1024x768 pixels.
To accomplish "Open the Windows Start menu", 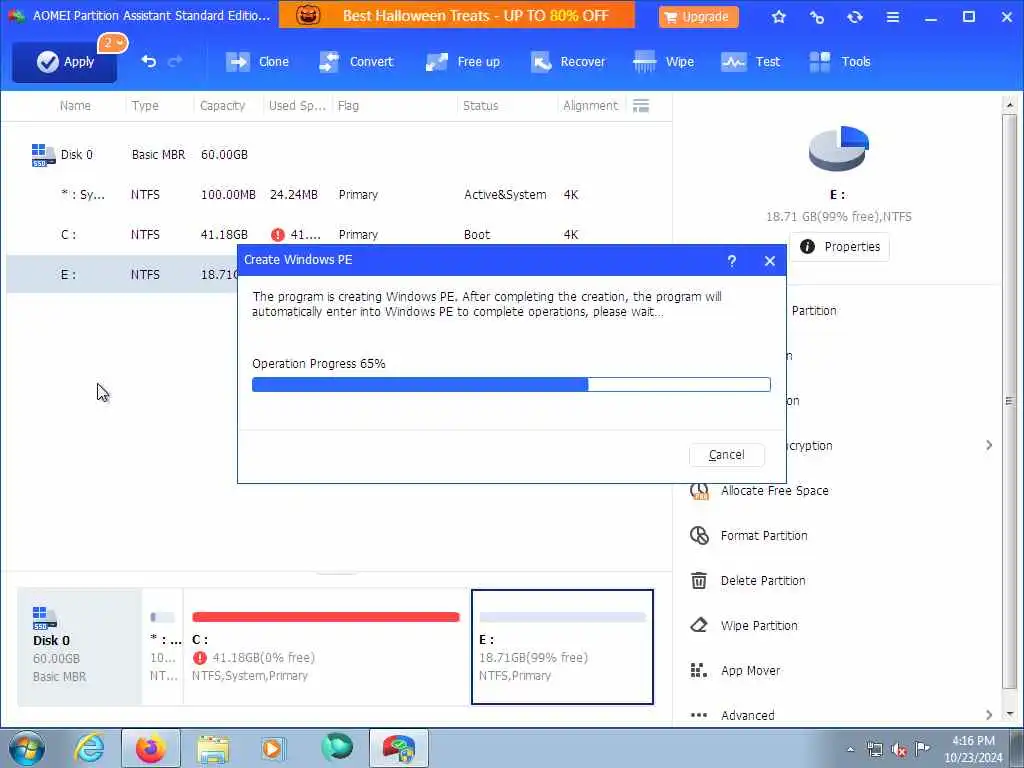I will click(x=27, y=748).
